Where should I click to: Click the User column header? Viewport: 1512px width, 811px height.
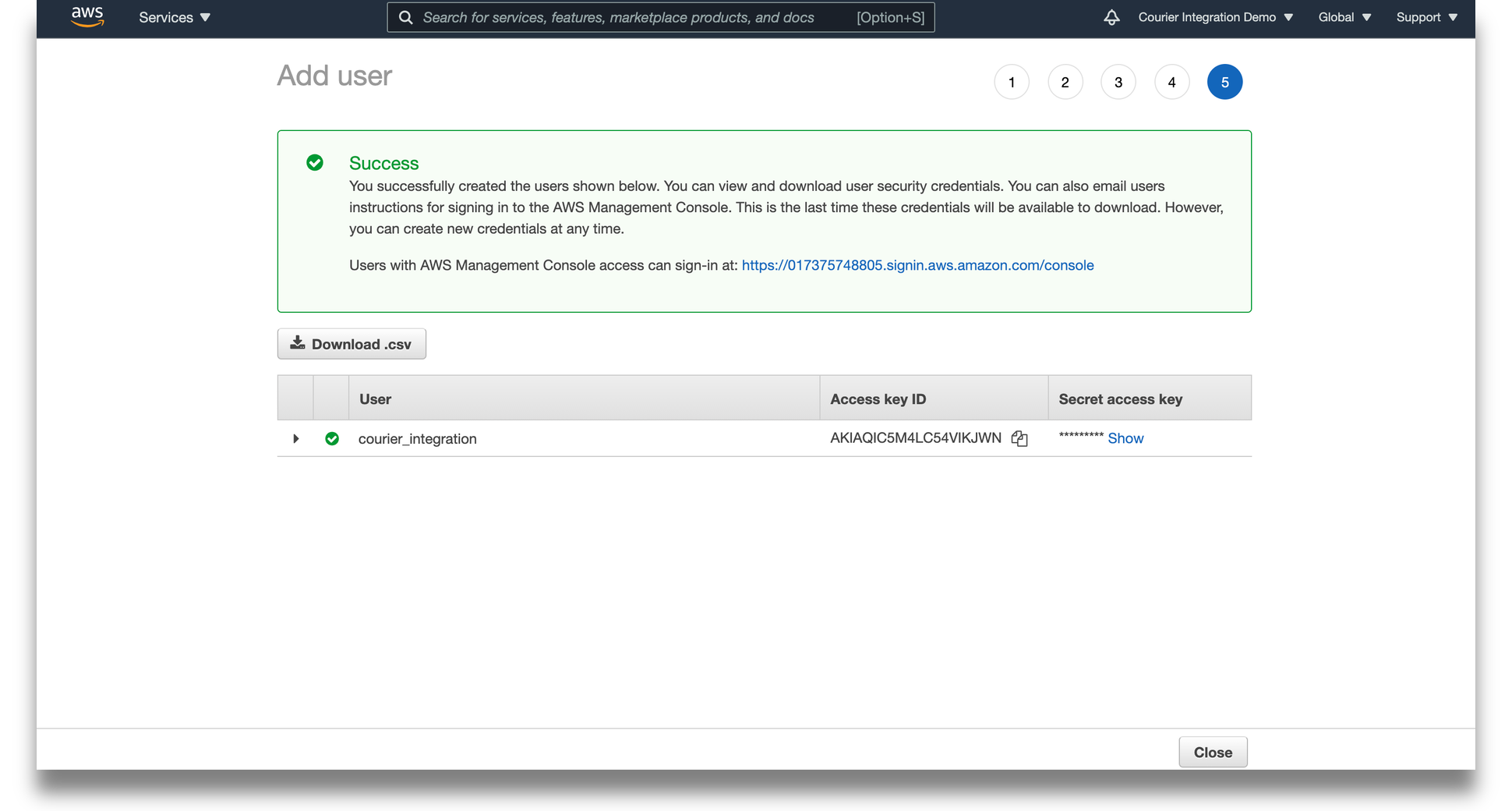coord(584,398)
